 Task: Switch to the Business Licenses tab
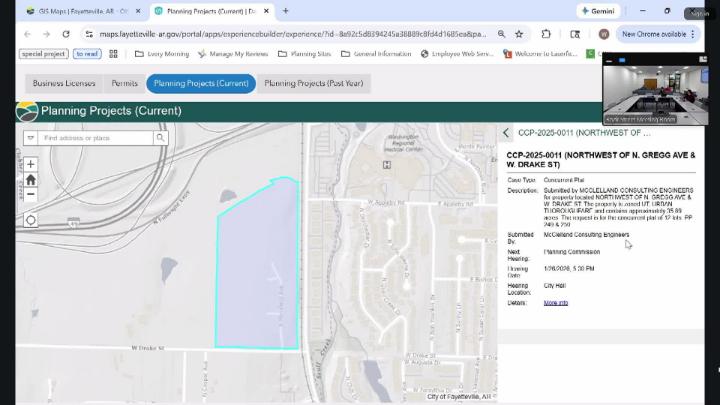(x=64, y=84)
